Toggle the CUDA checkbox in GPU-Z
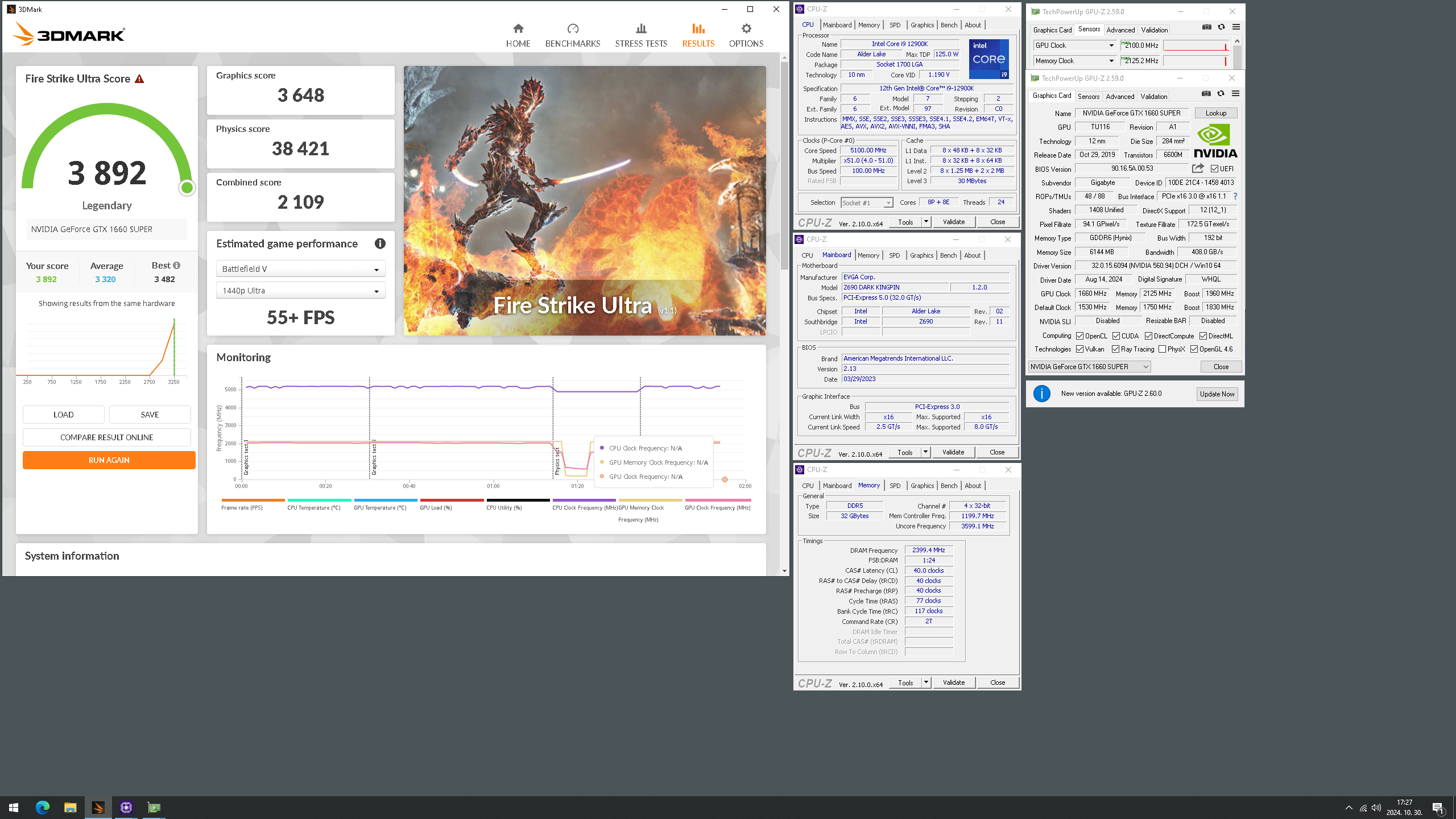This screenshot has width=1456, height=819. (x=1116, y=336)
